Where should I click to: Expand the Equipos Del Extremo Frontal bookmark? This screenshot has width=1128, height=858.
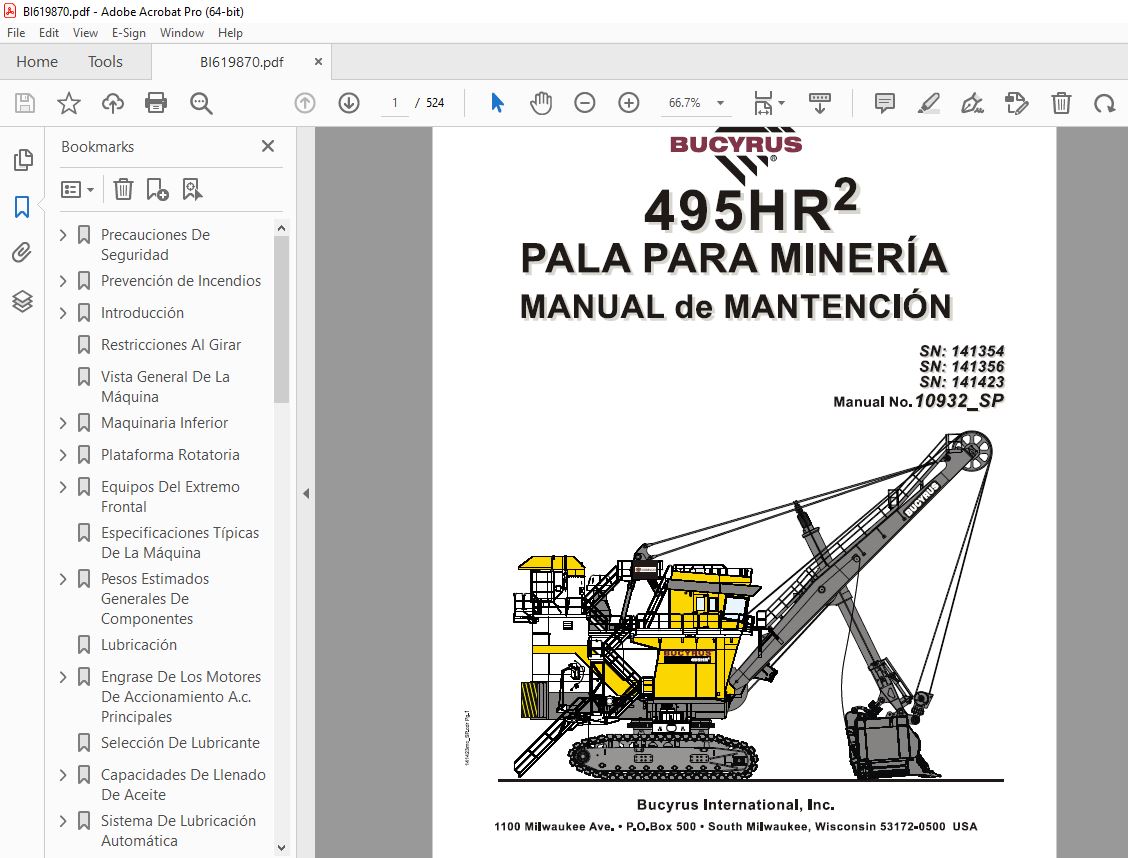click(63, 487)
